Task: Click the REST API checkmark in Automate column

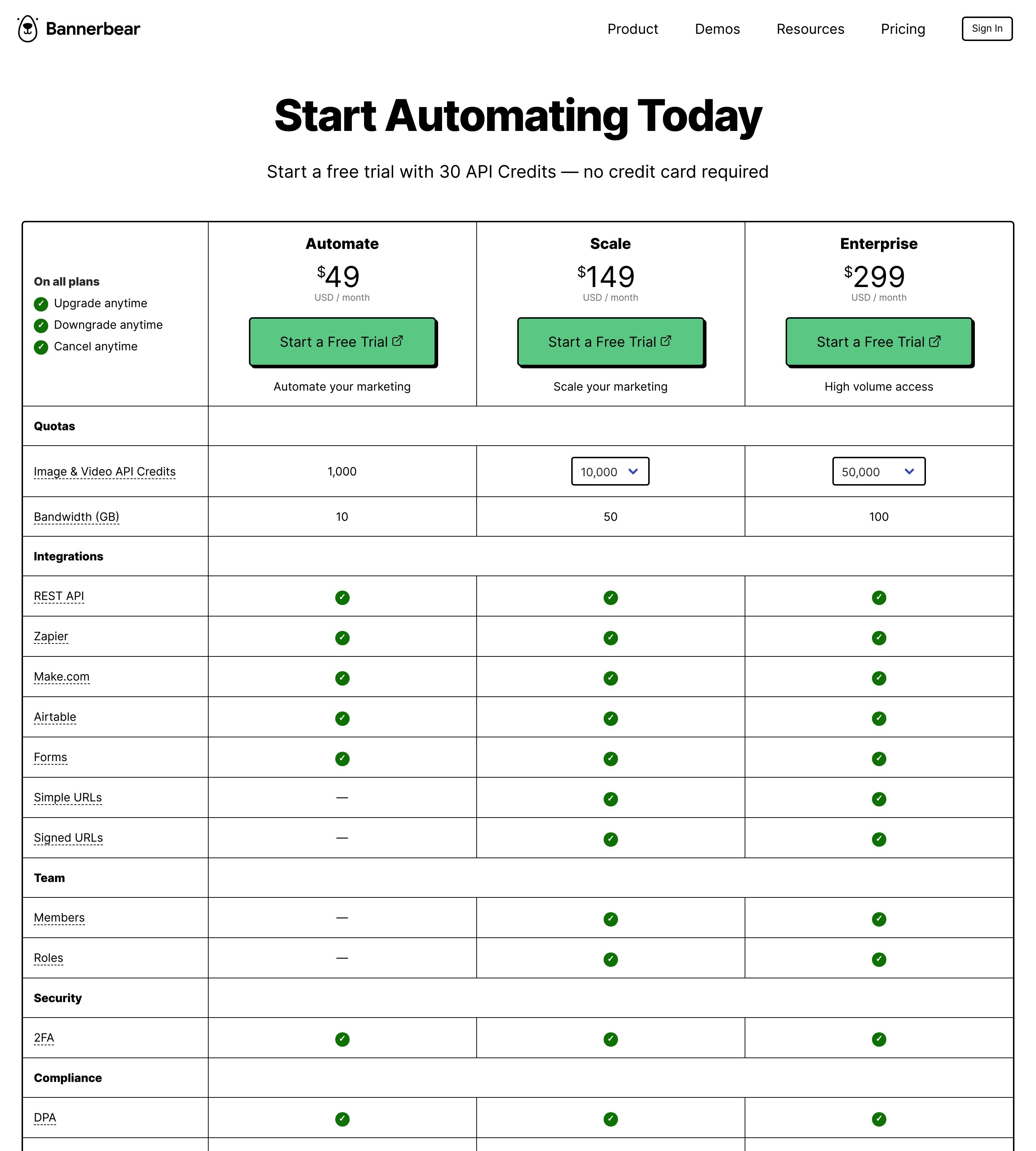Action: pyautogui.click(x=342, y=597)
